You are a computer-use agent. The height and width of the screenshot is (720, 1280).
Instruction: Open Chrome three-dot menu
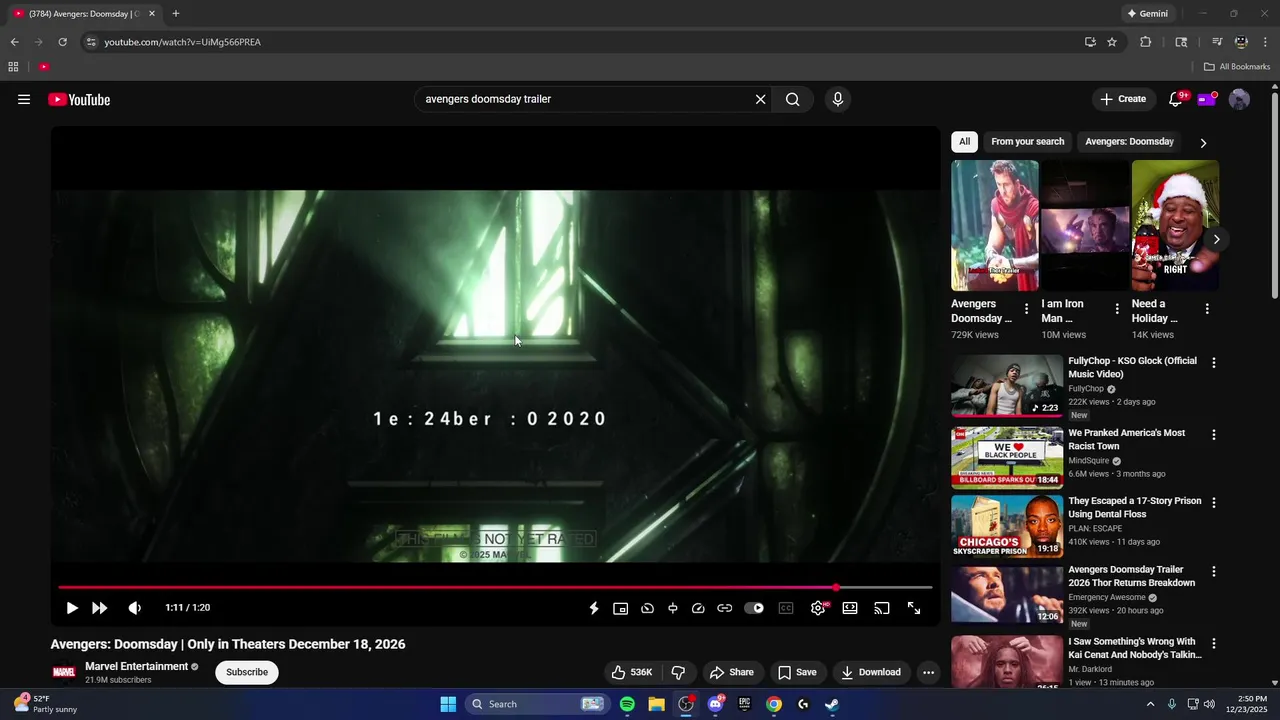(1265, 42)
